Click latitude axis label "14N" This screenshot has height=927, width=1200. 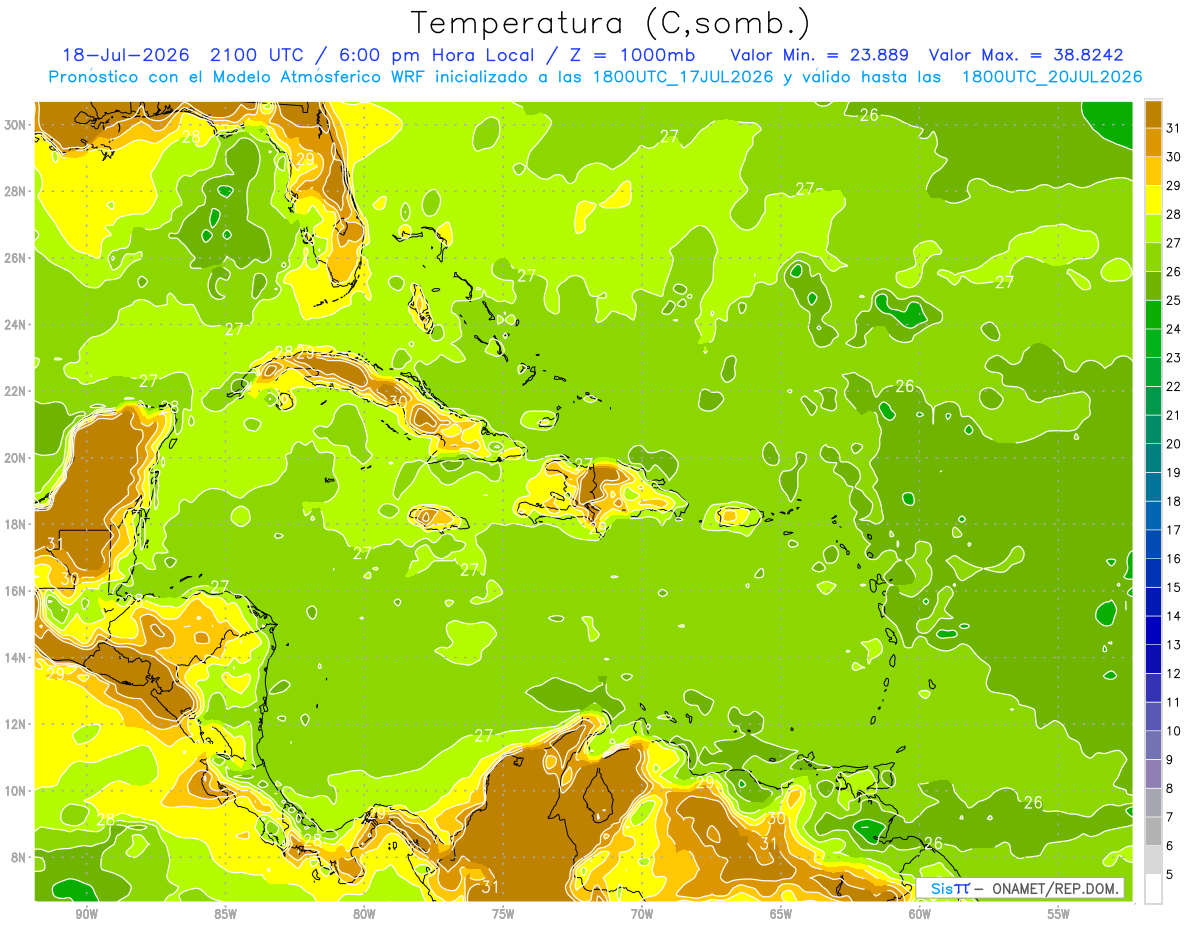pyautogui.click(x=14, y=658)
